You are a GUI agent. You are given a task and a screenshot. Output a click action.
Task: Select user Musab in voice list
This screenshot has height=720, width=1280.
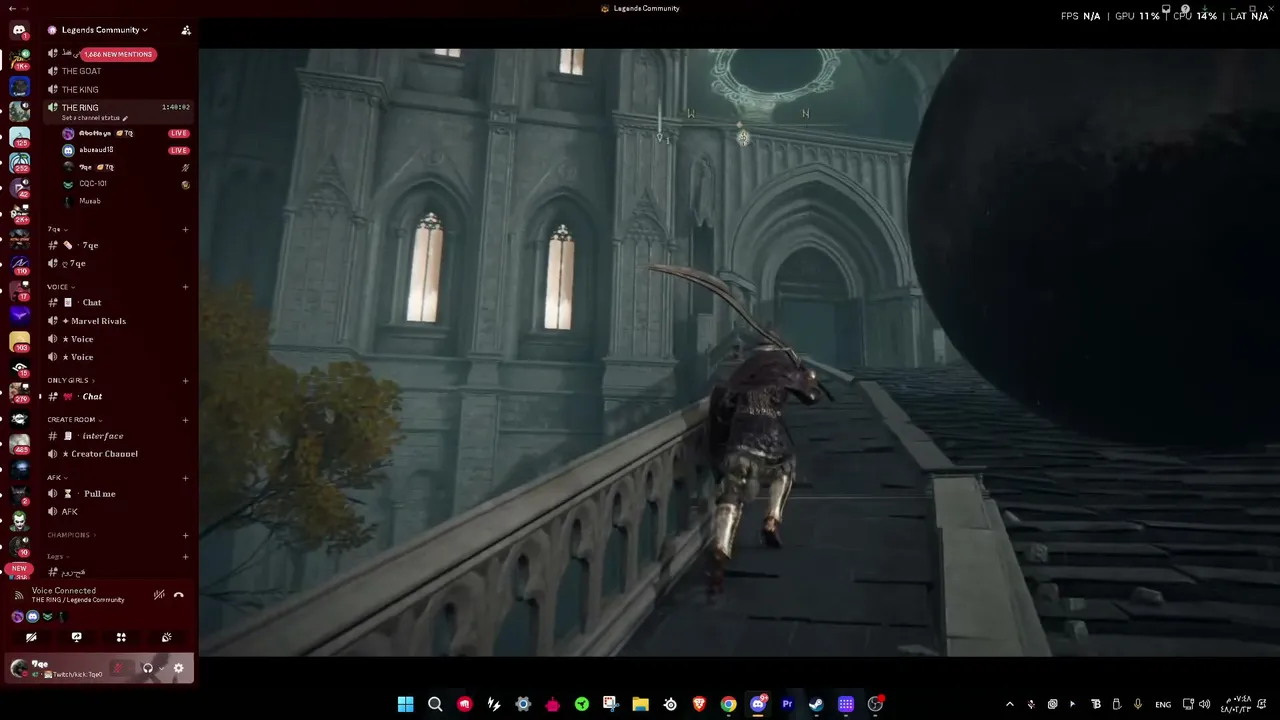(90, 201)
